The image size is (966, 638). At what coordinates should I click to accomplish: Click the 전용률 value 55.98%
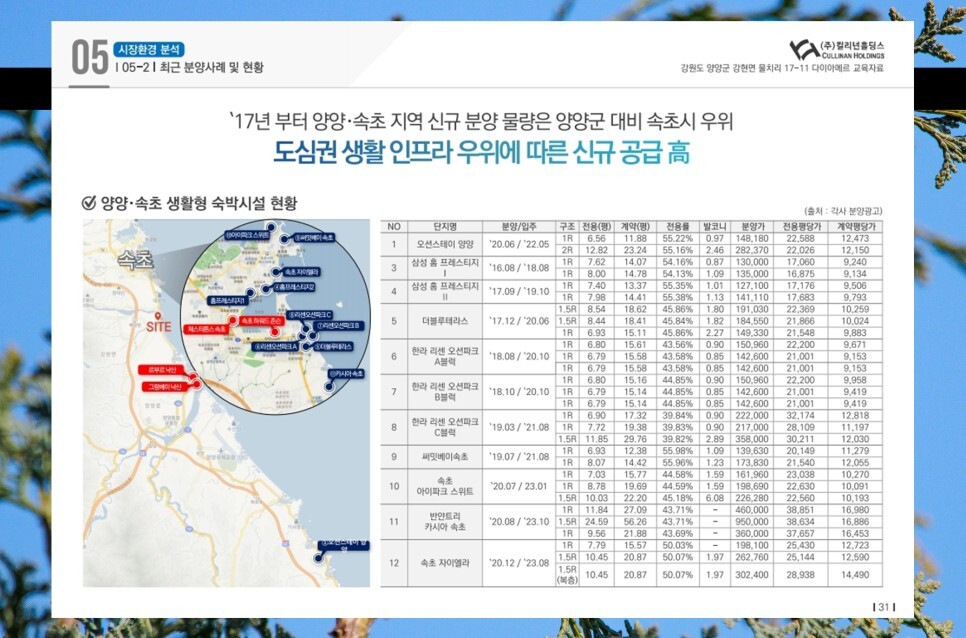tap(678, 451)
